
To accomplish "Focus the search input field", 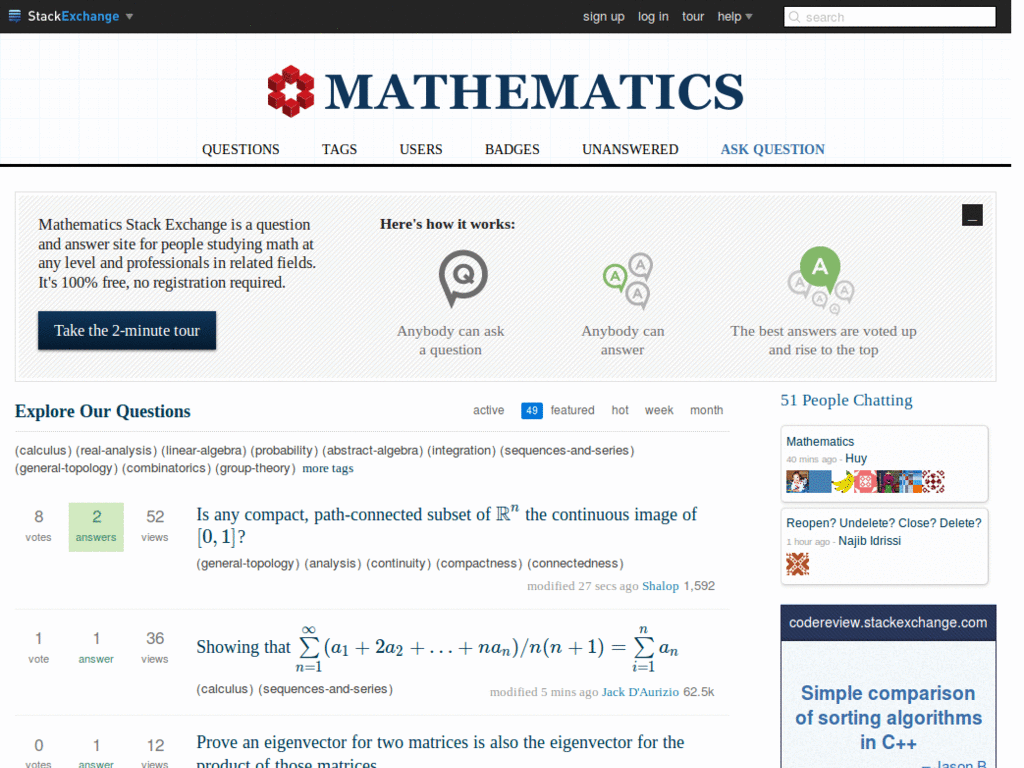I will click(889, 17).
